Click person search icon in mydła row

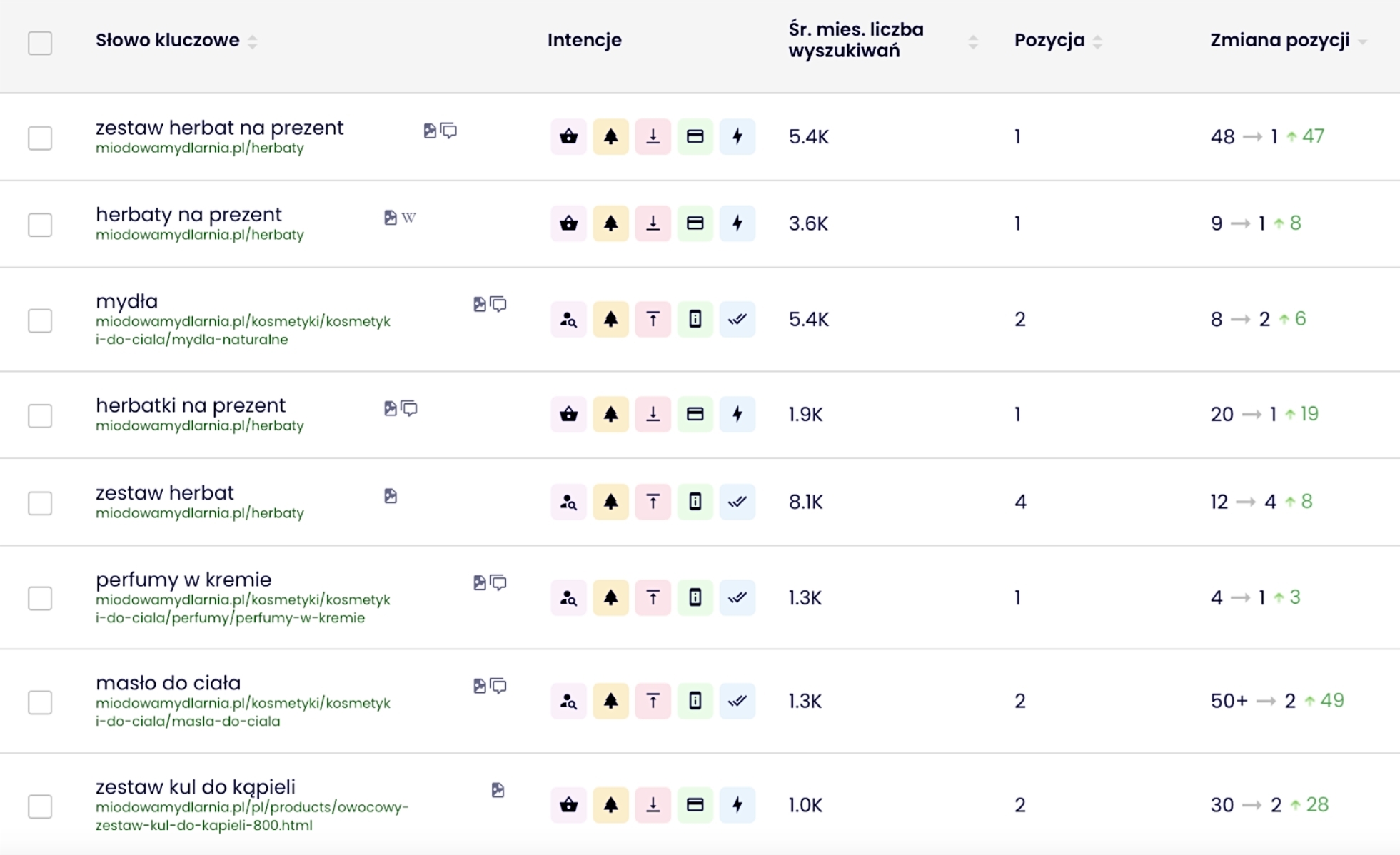(568, 319)
